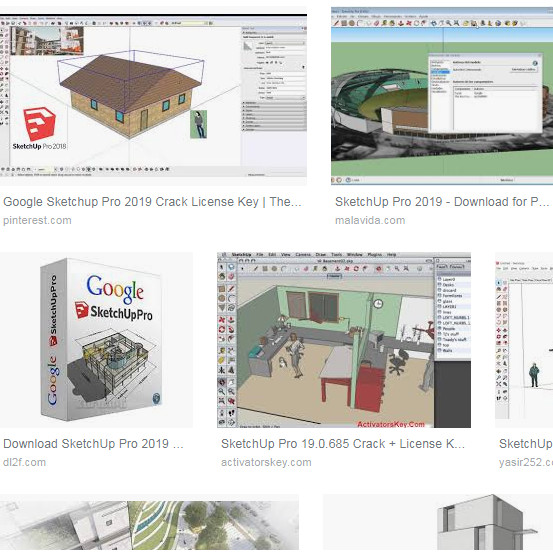The width and height of the screenshot is (553, 553).
Task: Visit the activatorskey.com source link
Action: coord(266,462)
